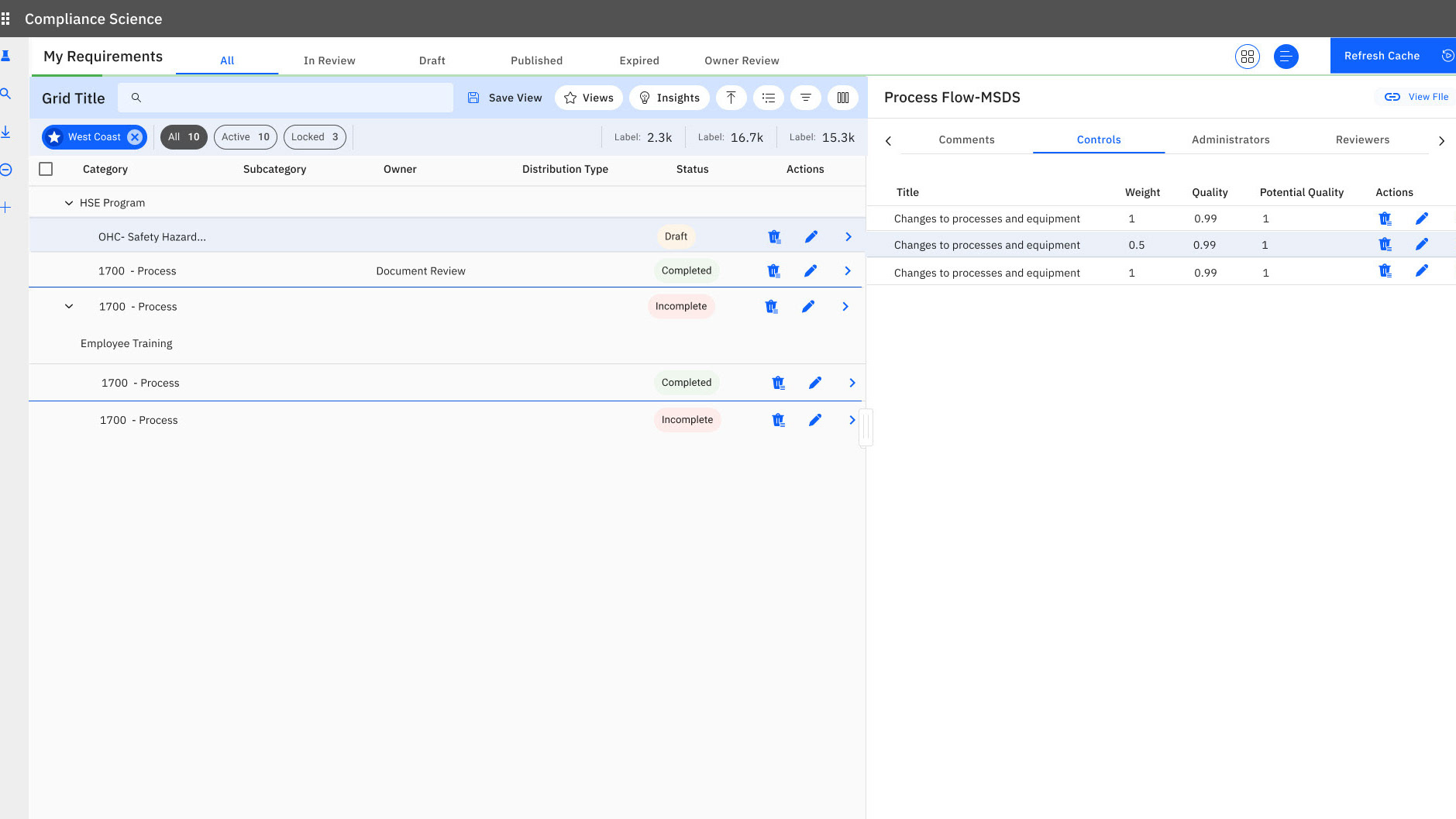The height and width of the screenshot is (819, 1456).
Task: Edit first Changes to processes control
Action: [1422, 219]
